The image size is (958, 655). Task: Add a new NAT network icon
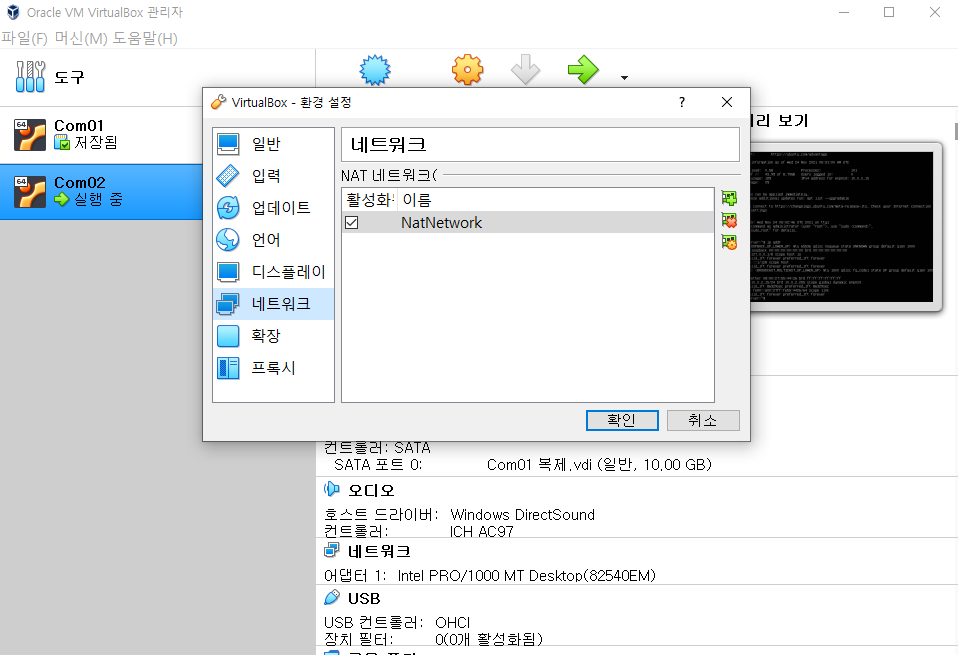729,198
